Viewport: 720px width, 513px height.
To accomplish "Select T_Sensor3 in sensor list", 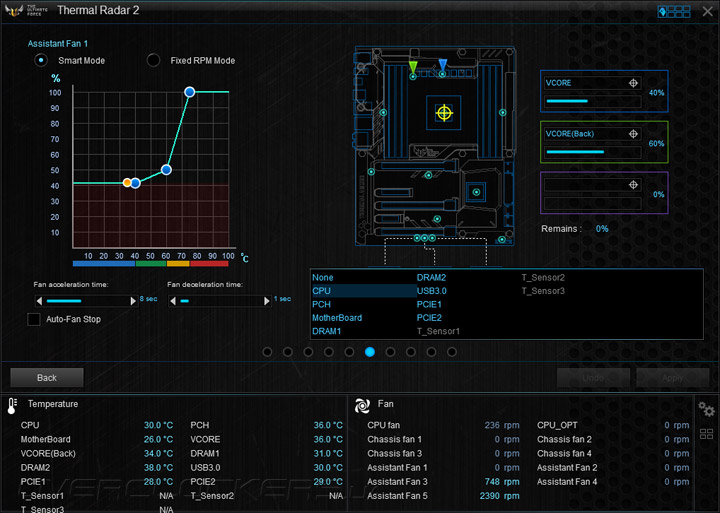I will pyautogui.click(x=543, y=291).
